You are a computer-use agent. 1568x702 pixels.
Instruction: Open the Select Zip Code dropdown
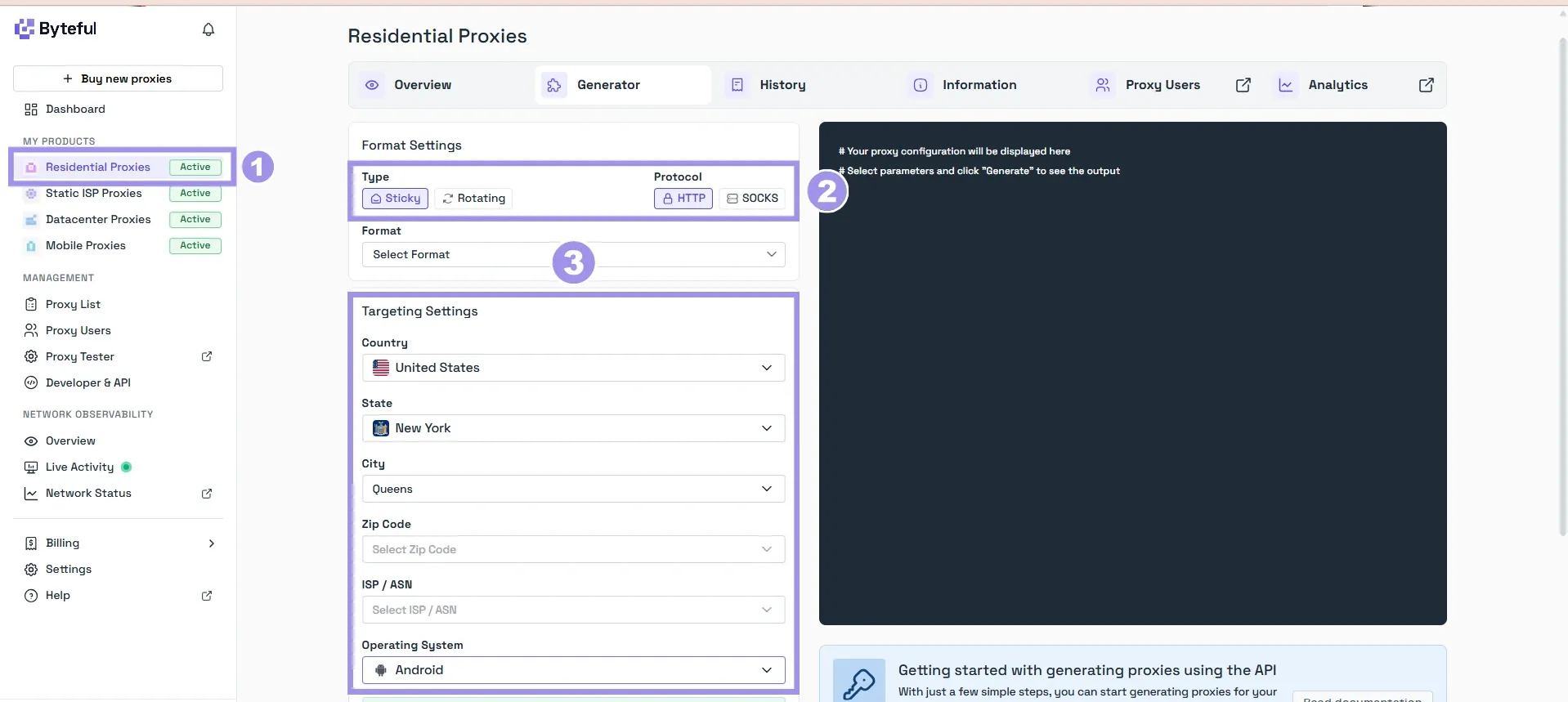[x=573, y=549]
